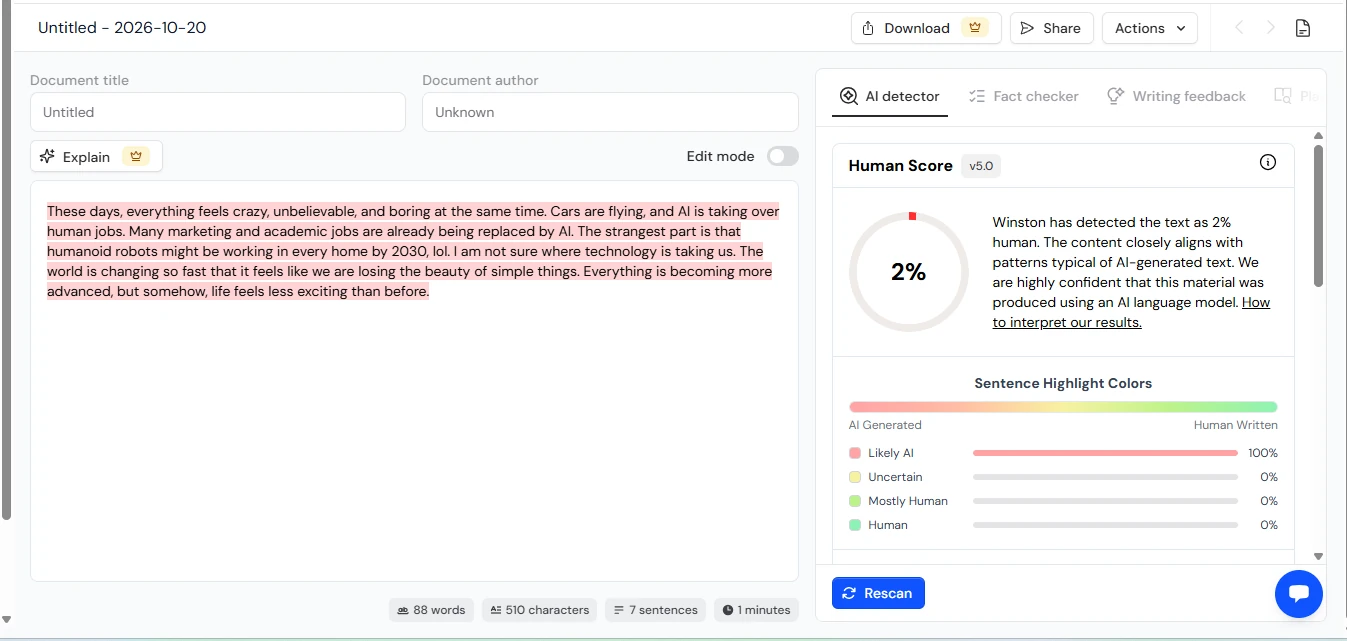Click the Explain sparkle icon
1347x641 pixels.
coord(47,156)
